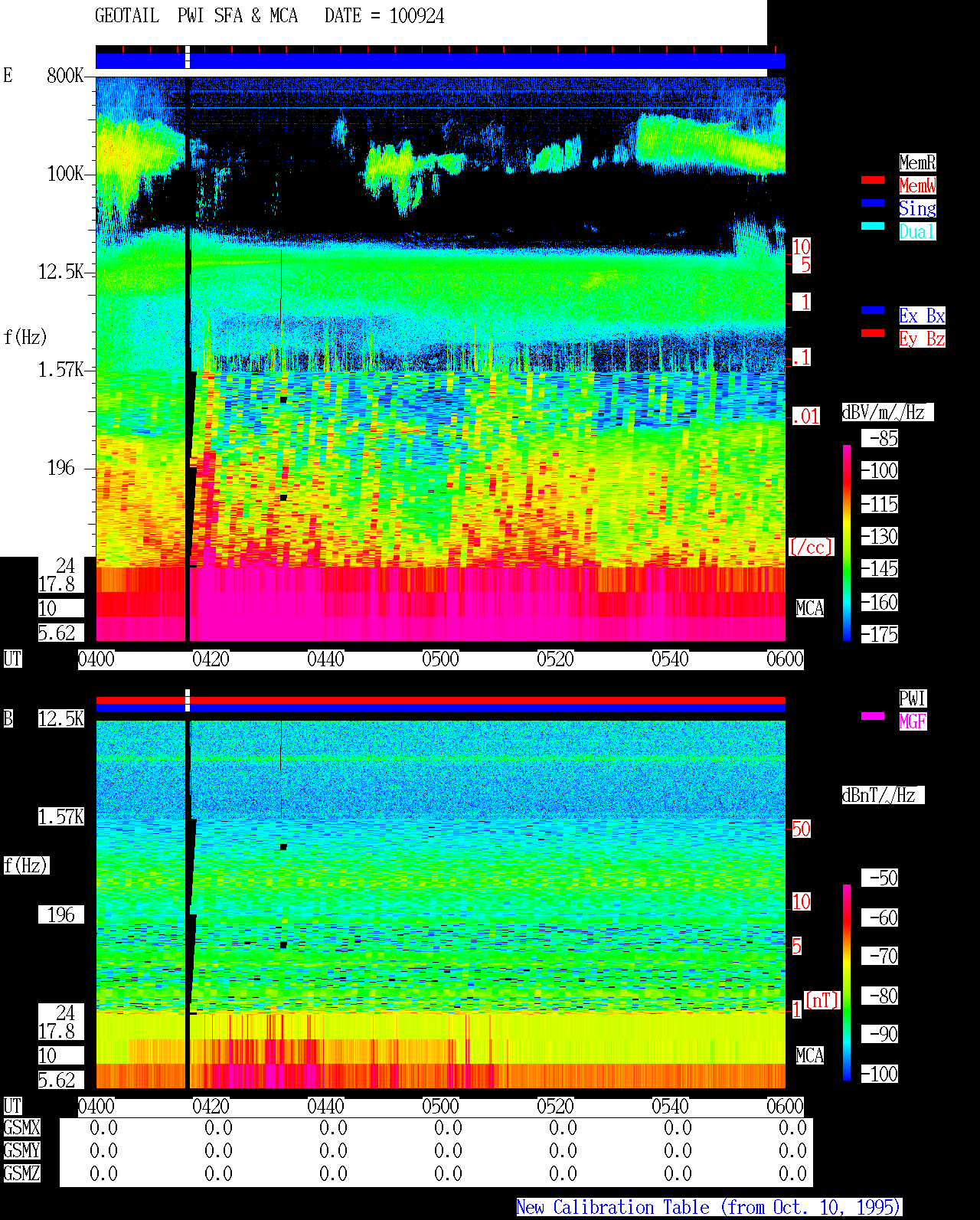Screen dimensions: 980x1220
Task: Click the GEOTAIL PWI SFA & MCA title
Action: point(196,16)
